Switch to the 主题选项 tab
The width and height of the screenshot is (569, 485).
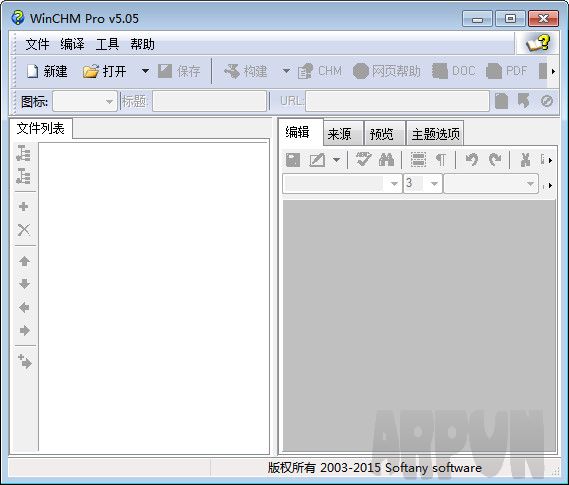click(435, 134)
